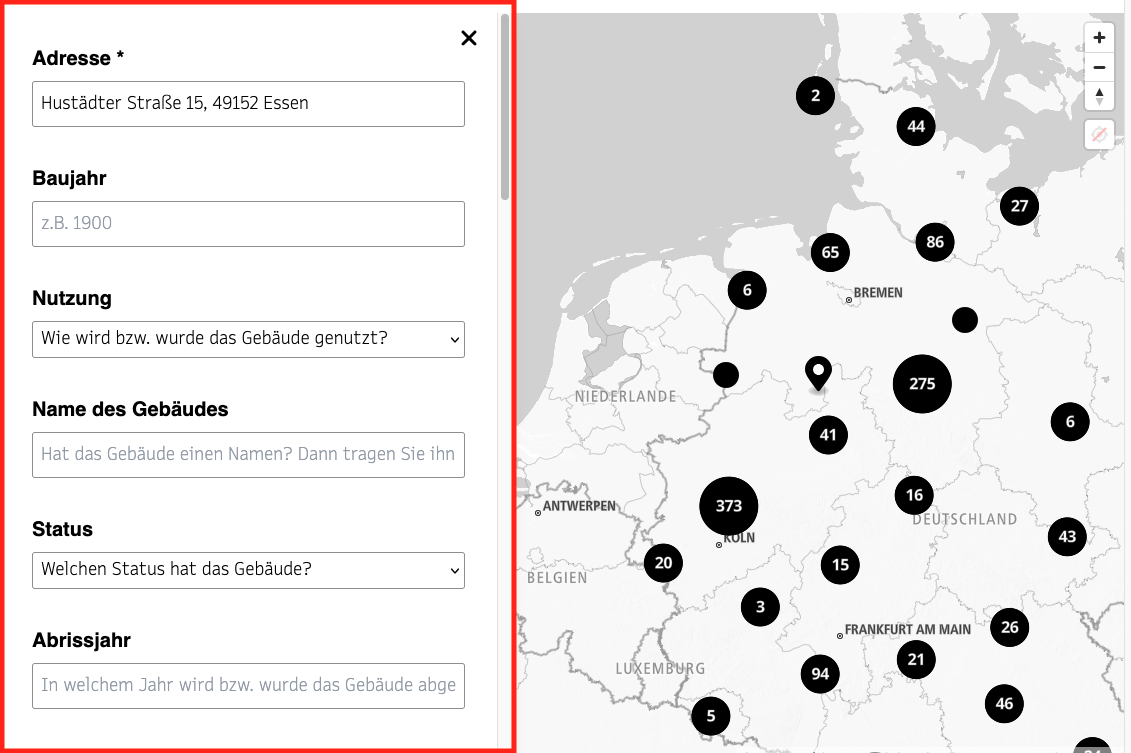Click the 20 cluster near Belgien
This screenshot has height=753, width=1131.
click(663, 563)
